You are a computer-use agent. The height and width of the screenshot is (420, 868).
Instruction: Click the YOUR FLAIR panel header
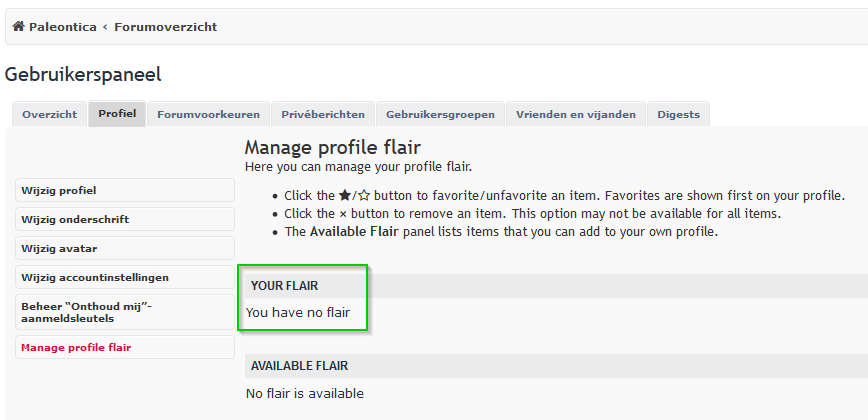284,286
